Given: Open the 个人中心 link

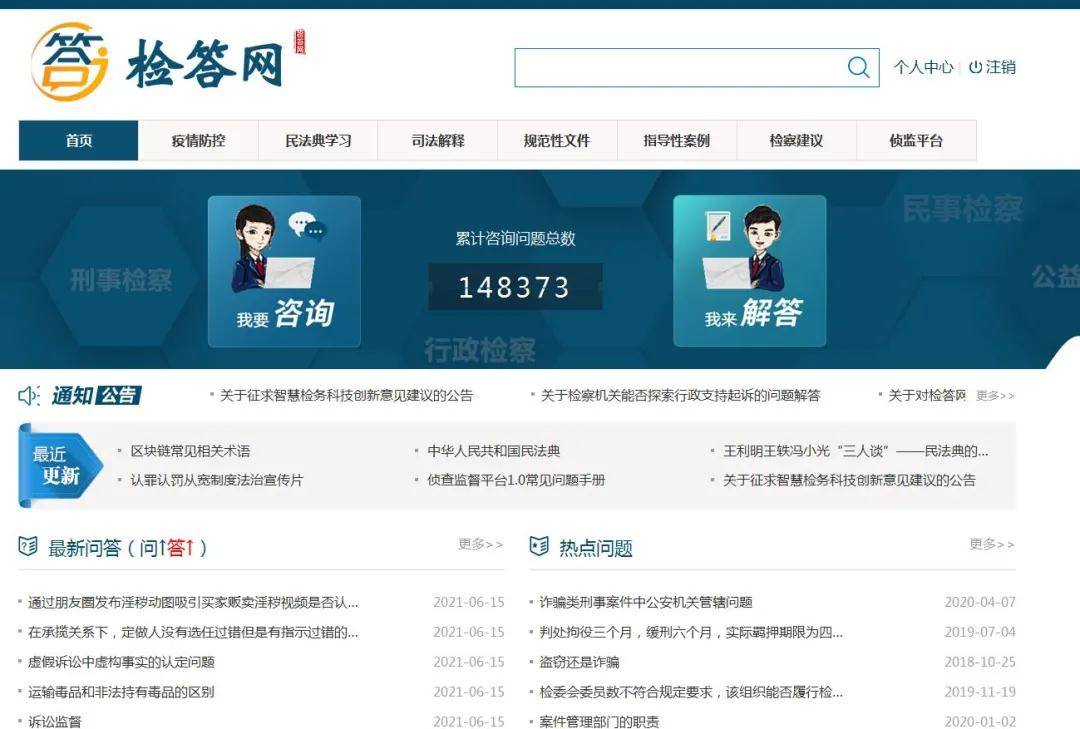Looking at the screenshot, I should (x=923, y=67).
